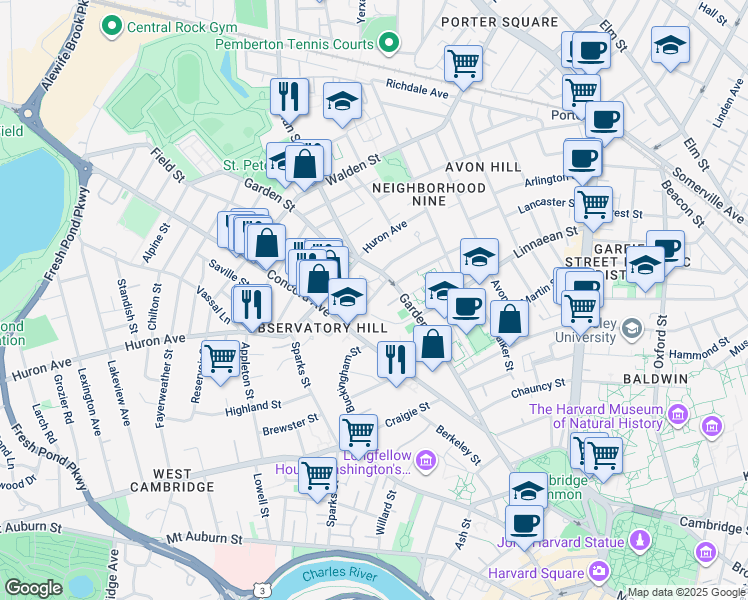The image size is (748, 600).
Task: Select the school marker near Garfield Street label
Action: click(x=645, y=267)
